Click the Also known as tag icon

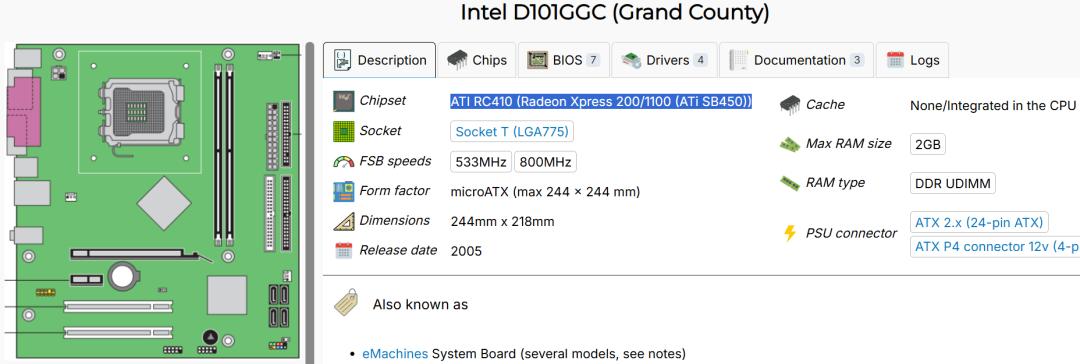(x=346, y=303)
